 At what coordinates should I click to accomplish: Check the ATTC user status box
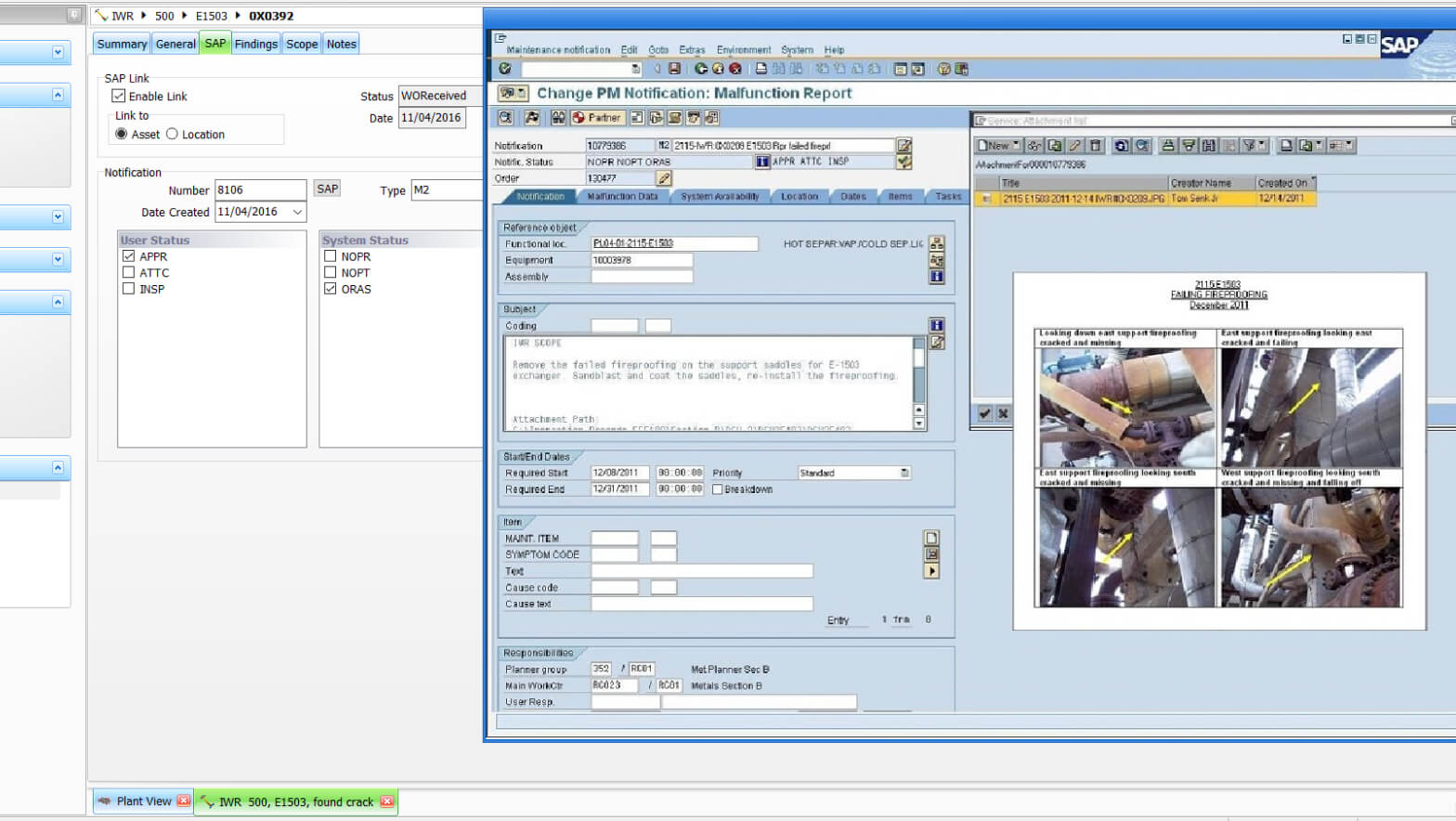click(129, 272)
